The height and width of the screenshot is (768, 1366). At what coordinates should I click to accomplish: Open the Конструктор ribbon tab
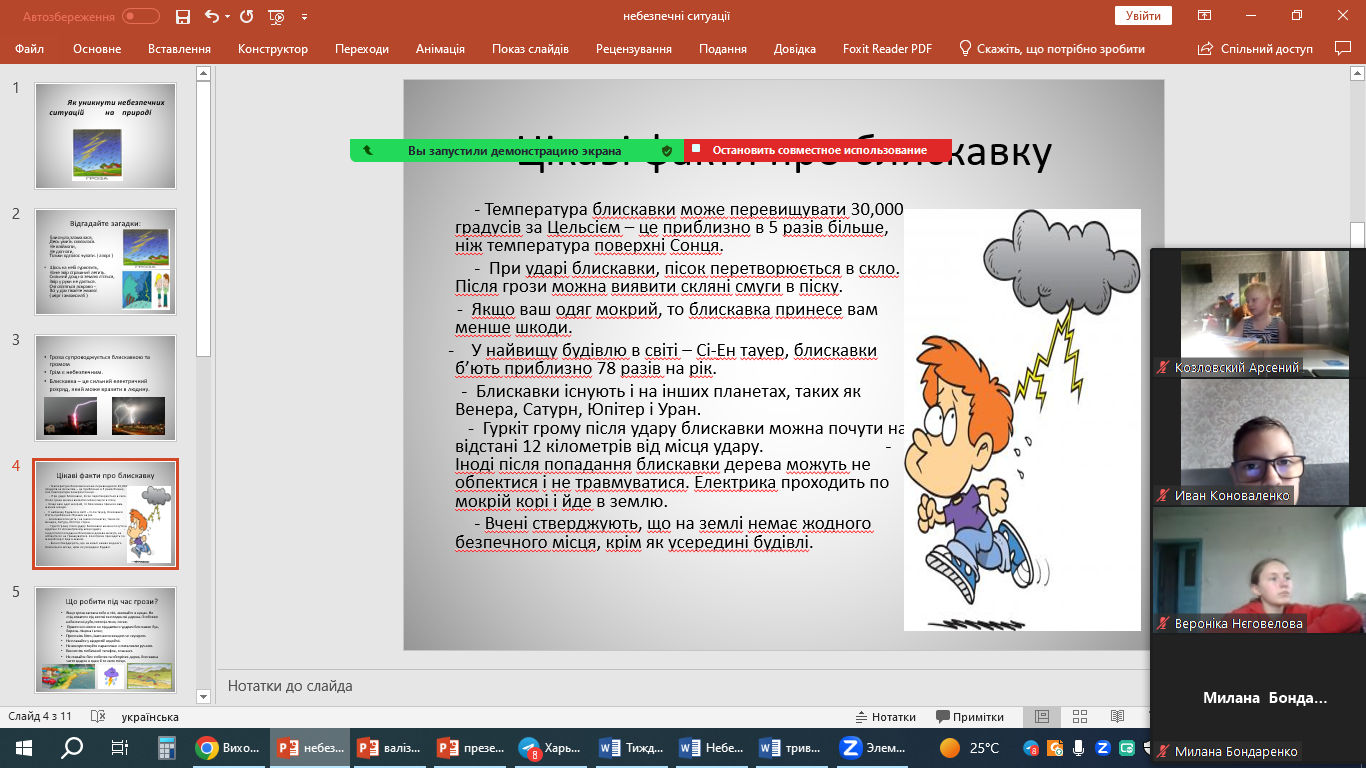[273, 49]
